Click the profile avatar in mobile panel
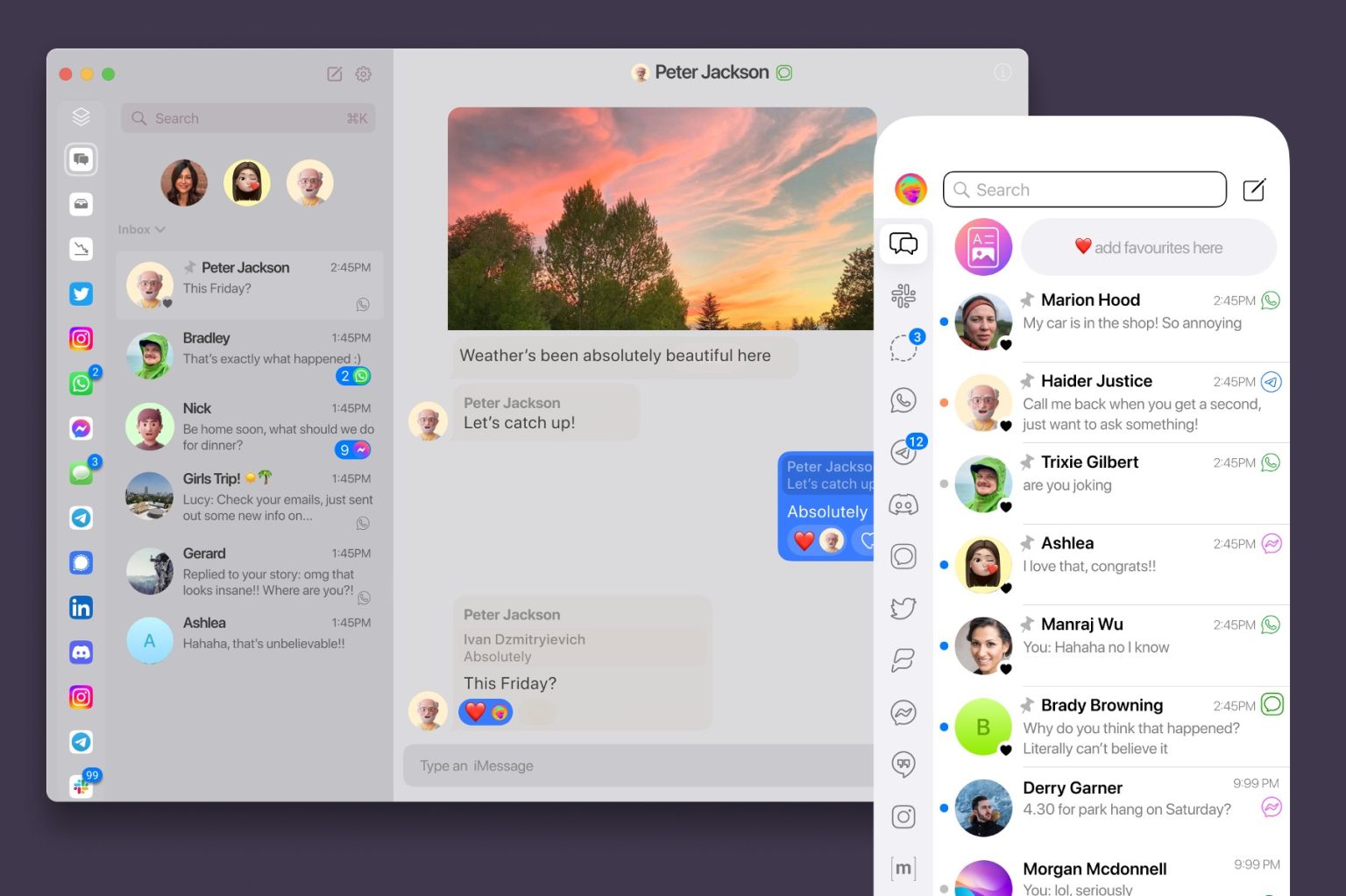Screen dimensions: 1346x896 click(911, 189)
